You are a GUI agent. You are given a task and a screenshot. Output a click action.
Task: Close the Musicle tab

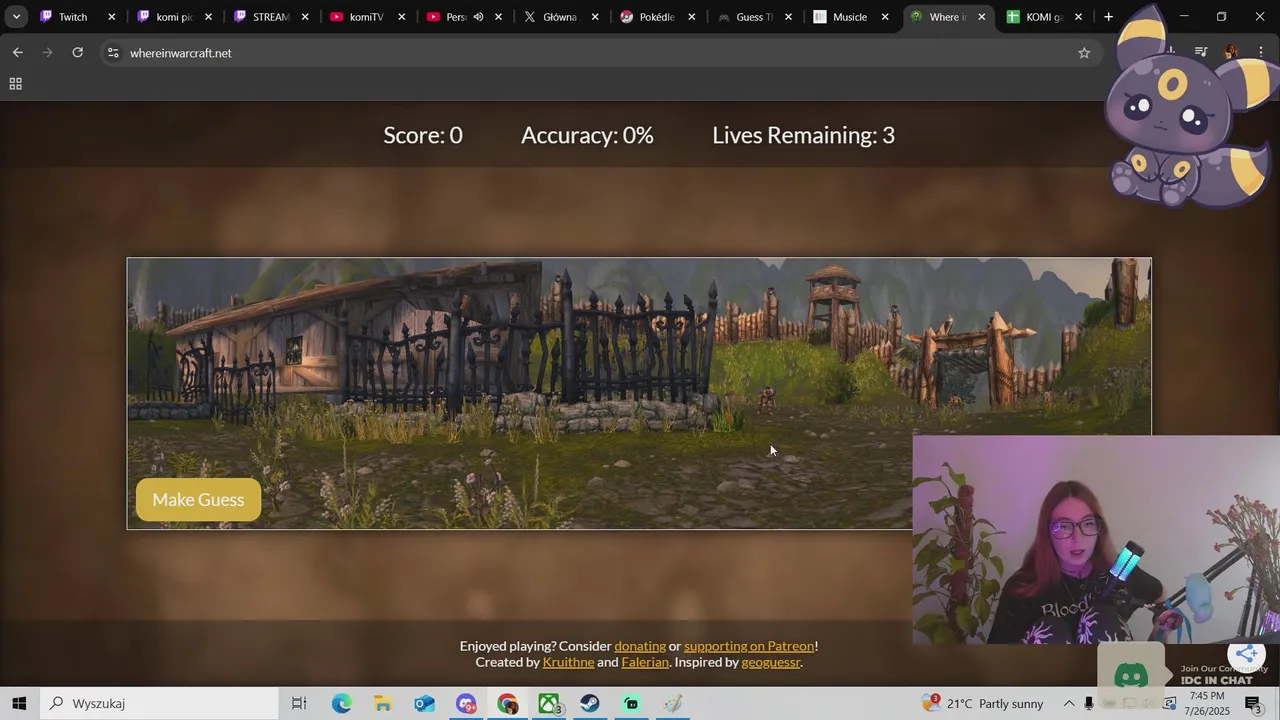click(x=885, y=17)
